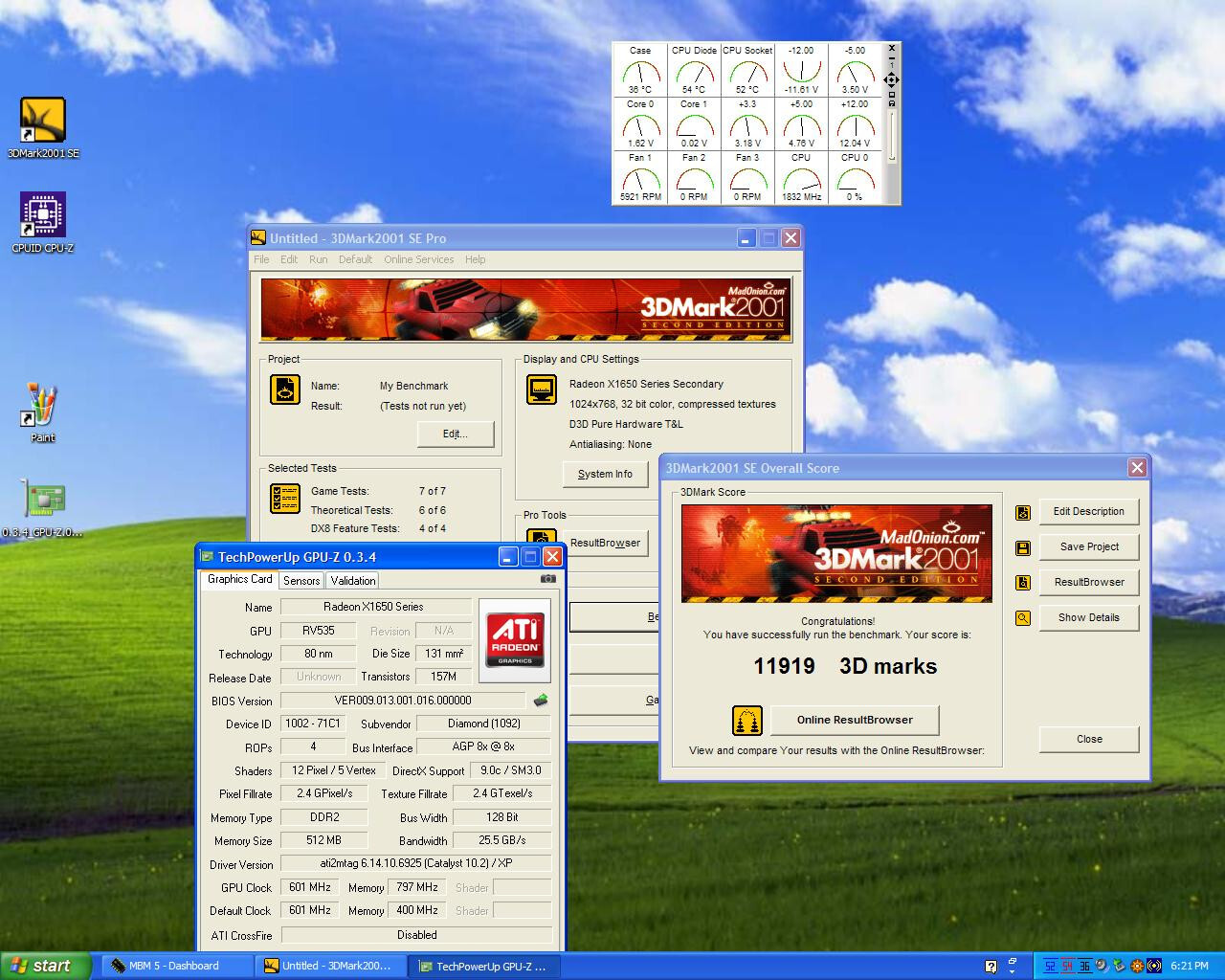Viewport: 1225px width, 980px height.
Task: Click the Online ResultBrowser button
Action: coord(855,720)
